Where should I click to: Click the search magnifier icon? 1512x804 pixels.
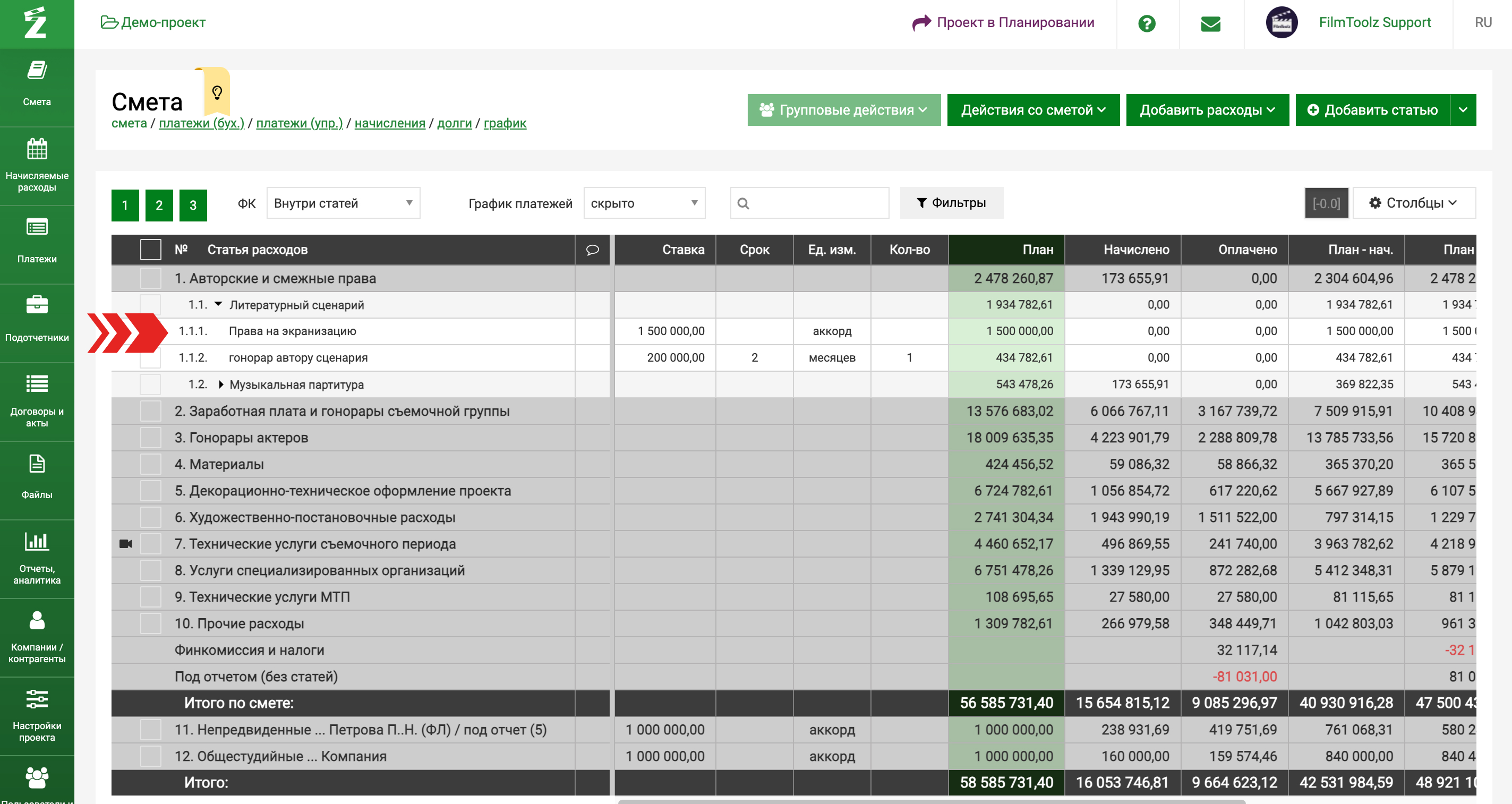coord(743,203)
